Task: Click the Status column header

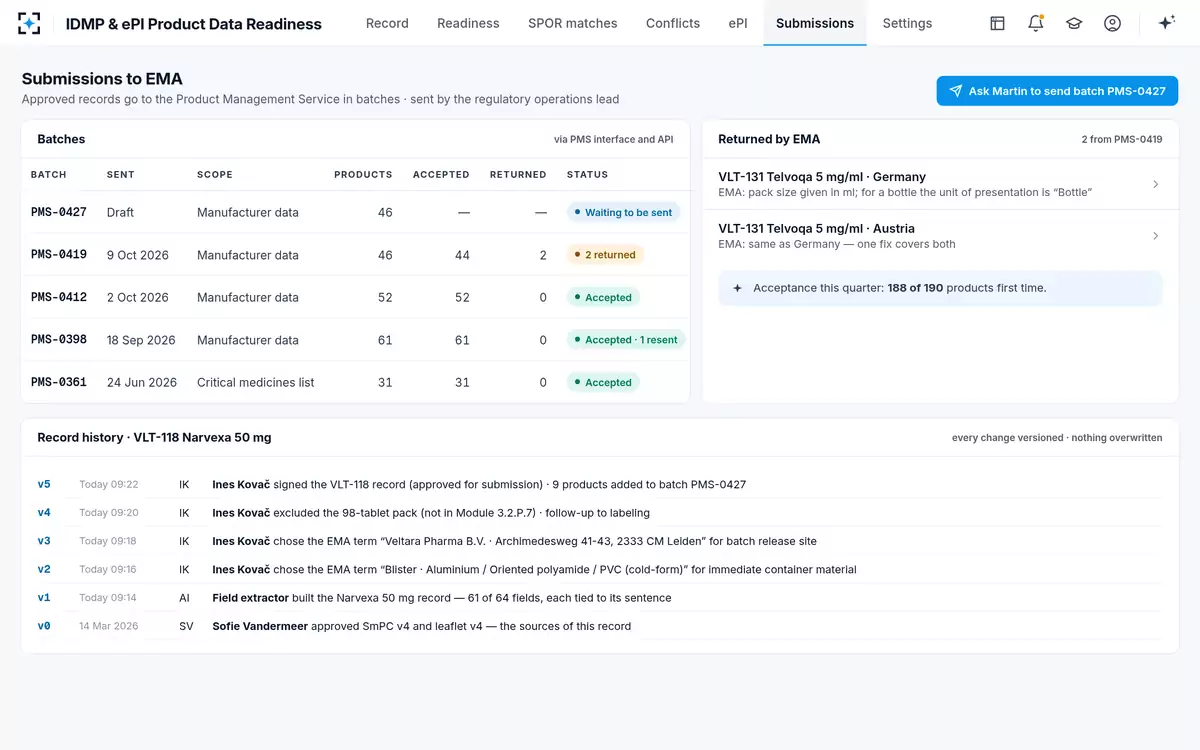Action: click(587, 174)
